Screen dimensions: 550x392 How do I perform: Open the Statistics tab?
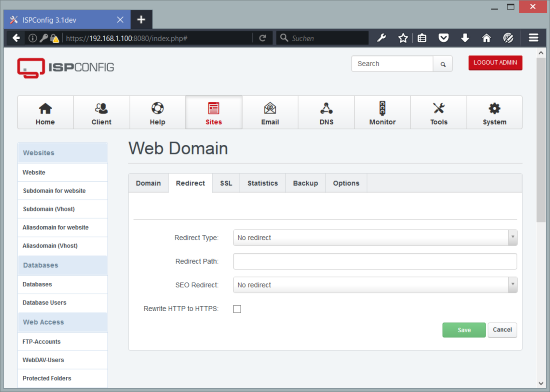click(263, 183)
